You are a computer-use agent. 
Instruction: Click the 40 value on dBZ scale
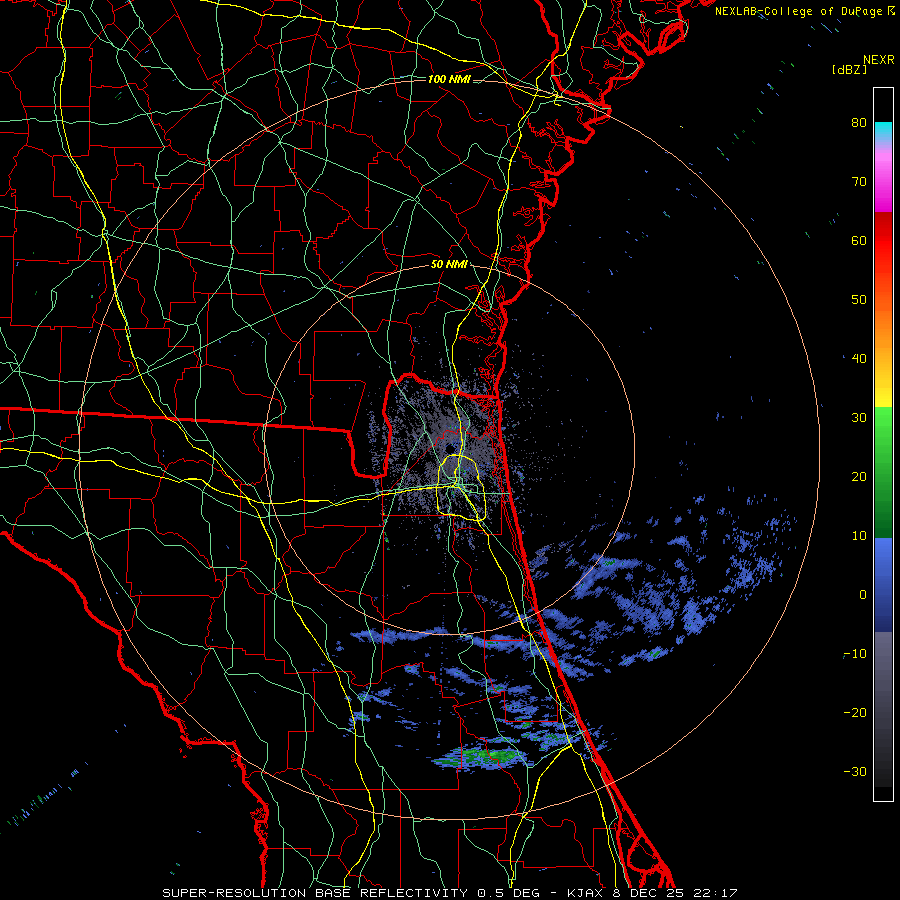tap(859, 359)
